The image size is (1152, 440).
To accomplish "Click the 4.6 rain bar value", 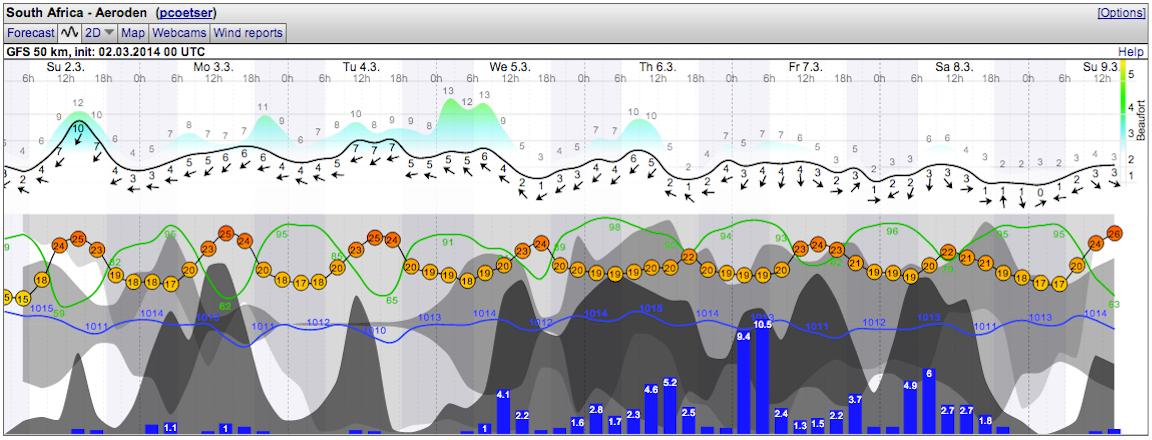I will point(651,390).
